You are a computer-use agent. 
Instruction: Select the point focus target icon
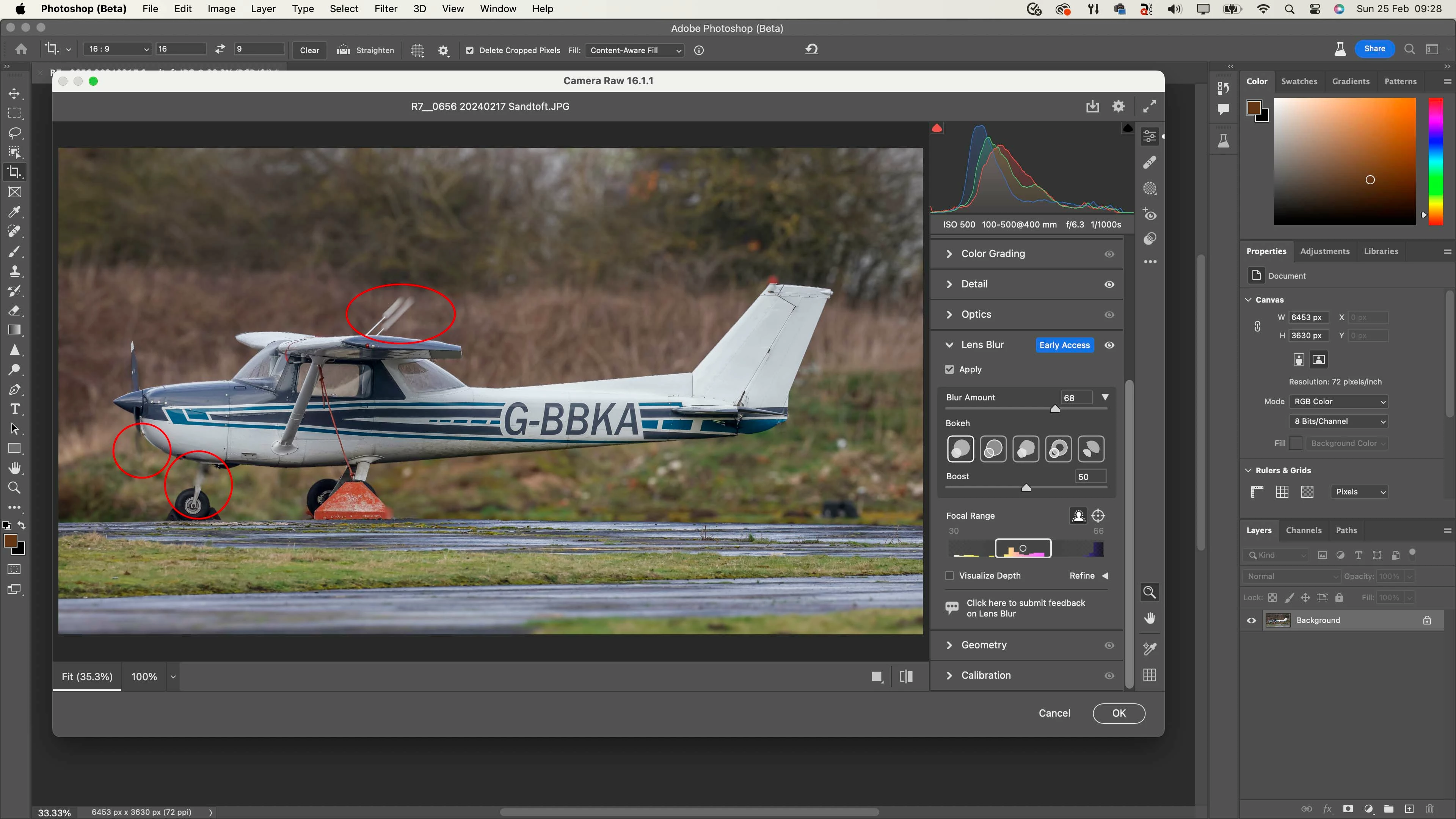coord(1098,516)
